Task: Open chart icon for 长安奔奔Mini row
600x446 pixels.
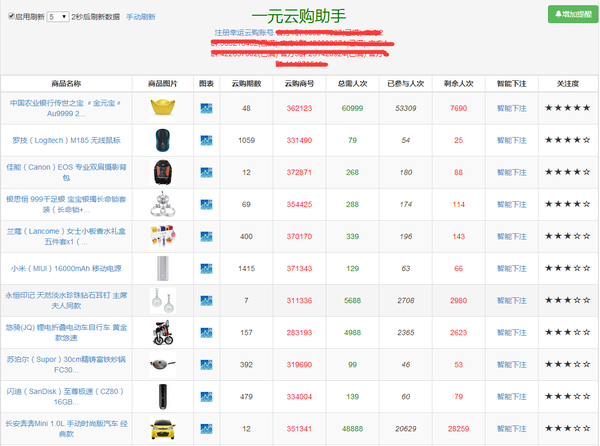Action: (x=206, y=429)
